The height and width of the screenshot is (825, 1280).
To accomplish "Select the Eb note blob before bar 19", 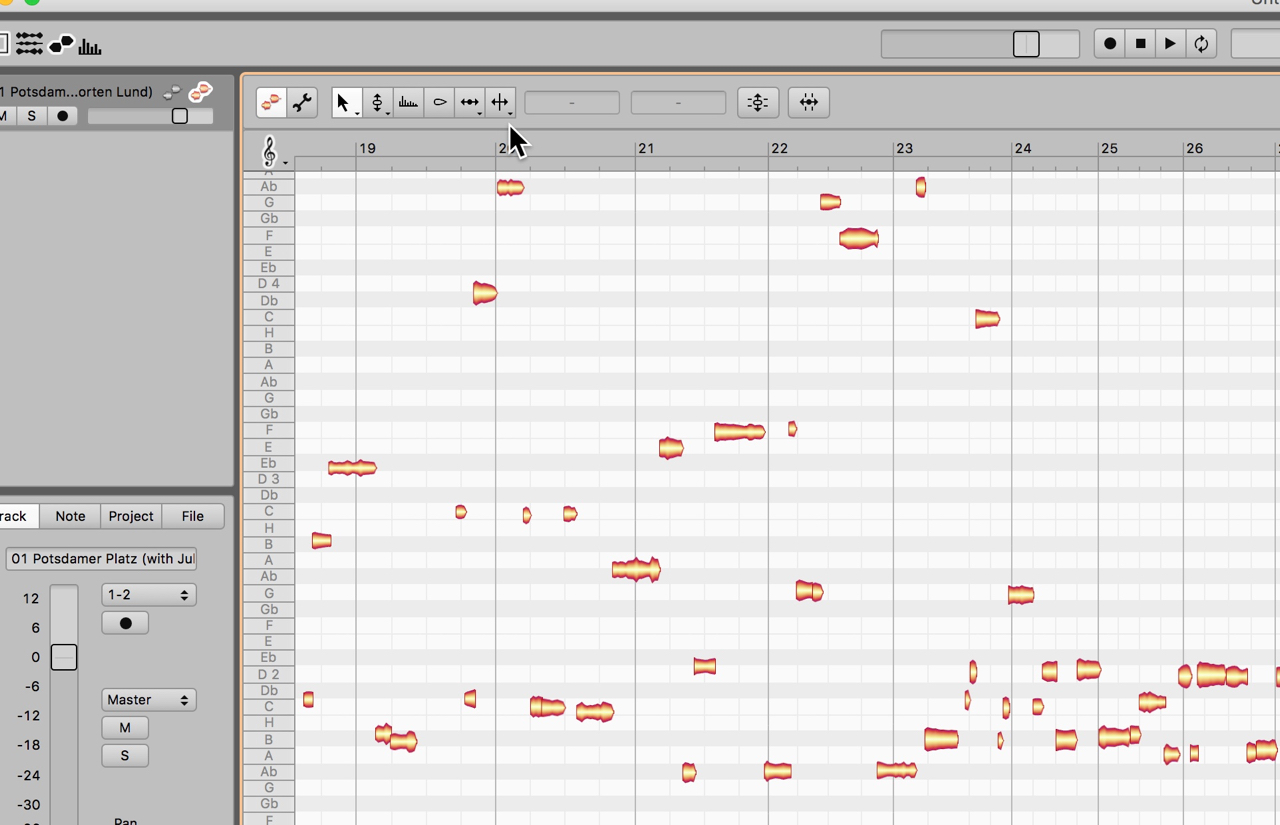I will click(x=352, y=467).
